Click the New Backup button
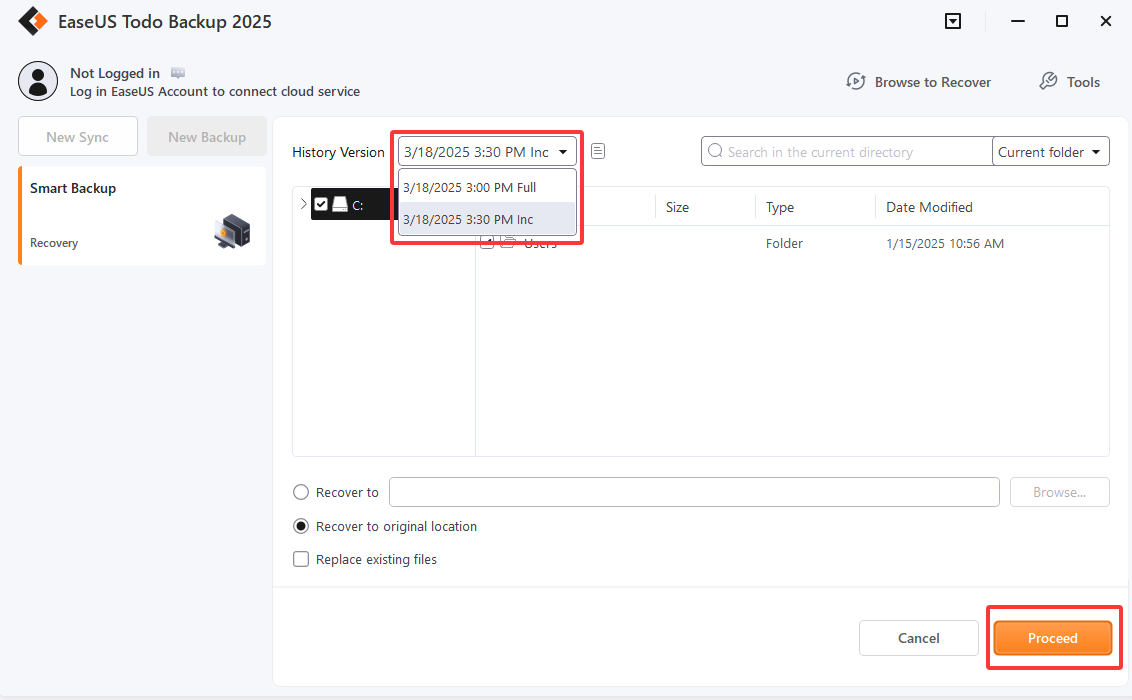This screenshot has width=1132, height=700. coord(207,136)
